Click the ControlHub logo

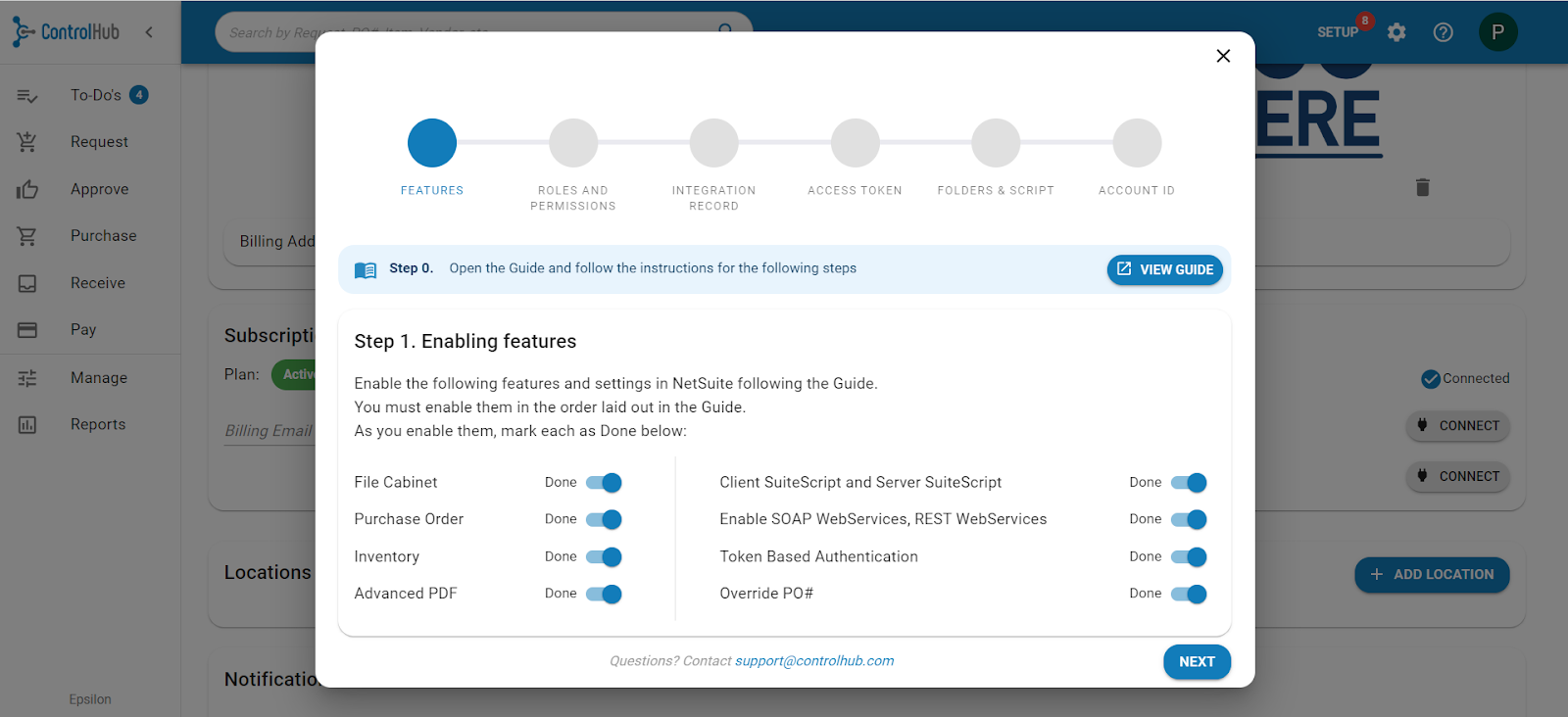(66, 32)
